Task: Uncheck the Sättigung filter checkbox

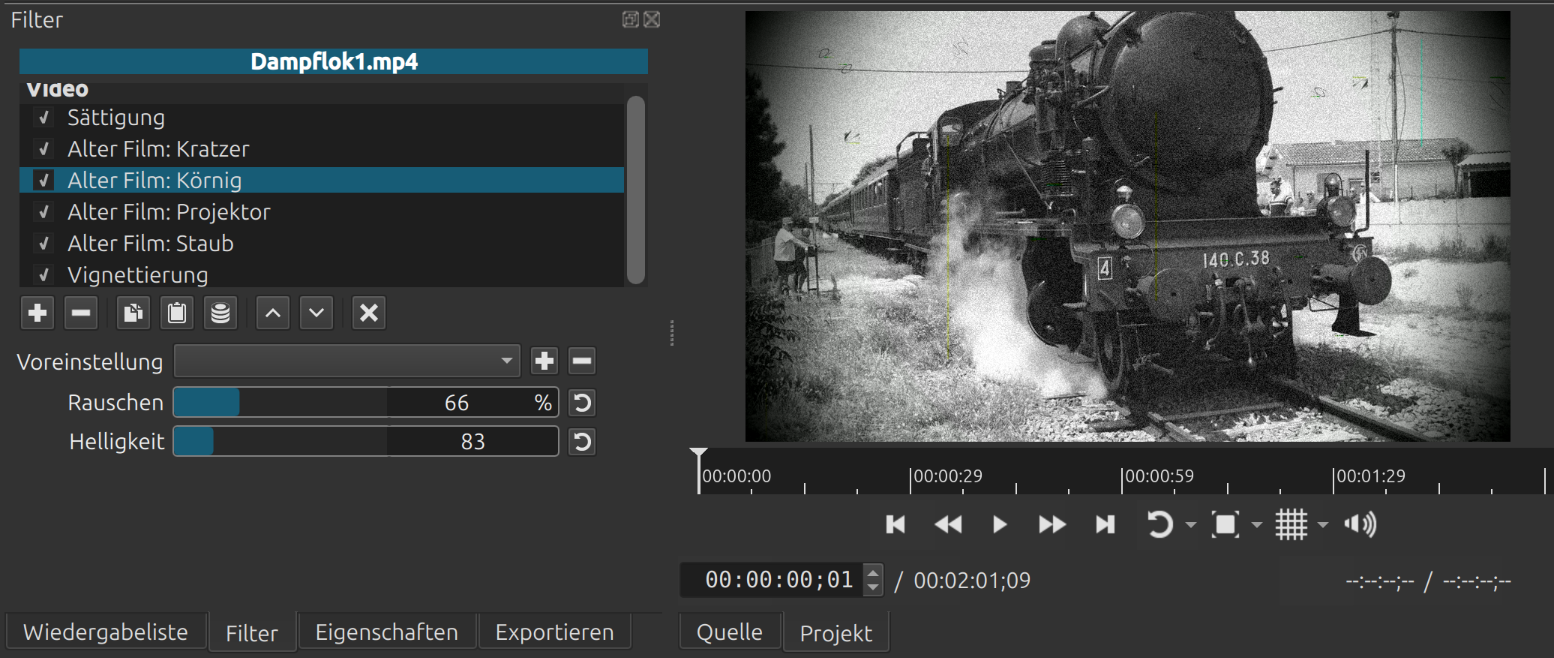Action: point(44,118)
